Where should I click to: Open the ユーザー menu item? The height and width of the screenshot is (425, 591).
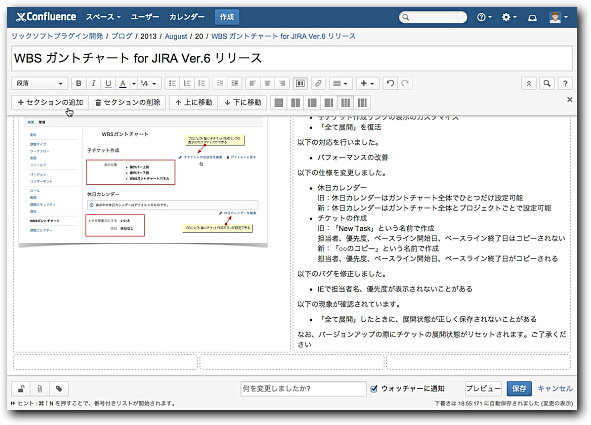pyautogui.click(x=145, y=17)
